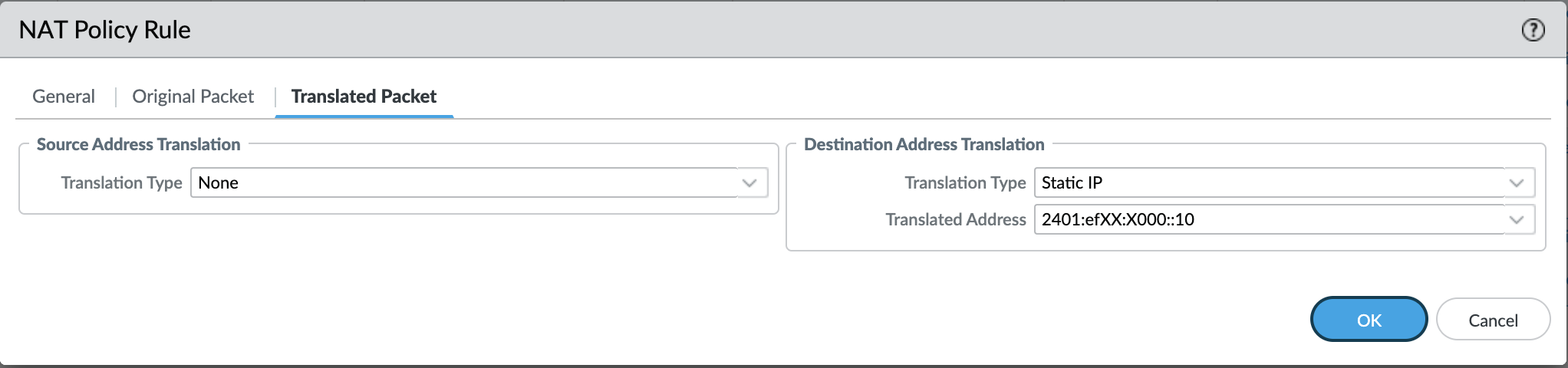The image size is (1568, 368).
Task: Click empty space in the dialog header bar
Action: (x=767, y=30)
